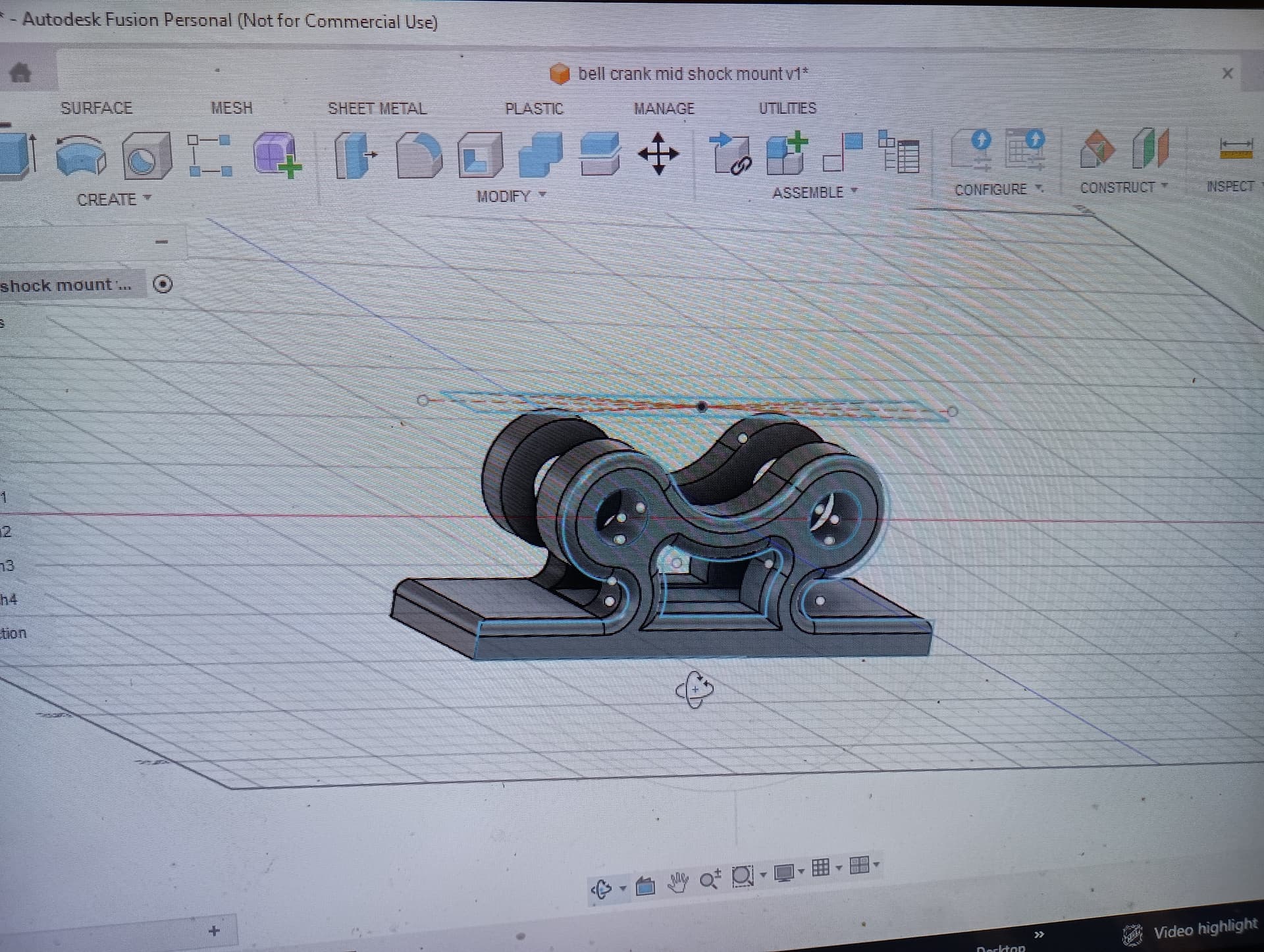This screenshot has width=1264, height=952.
Task: Click the Zoom magnifier navigation tool
Action: coord(710,879)
